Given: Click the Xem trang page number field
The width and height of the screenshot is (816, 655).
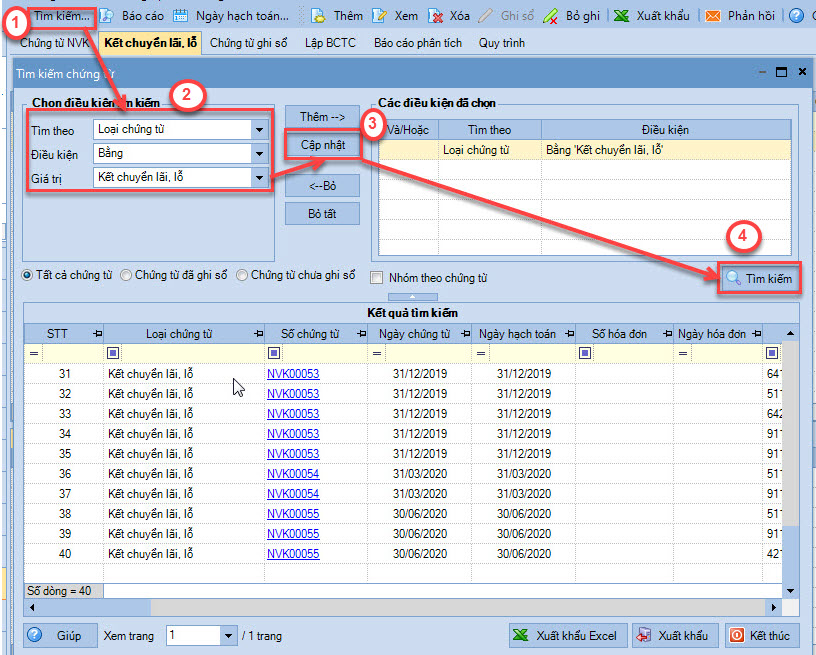Looking at the screenshot, I should click(x=193, y=635).
